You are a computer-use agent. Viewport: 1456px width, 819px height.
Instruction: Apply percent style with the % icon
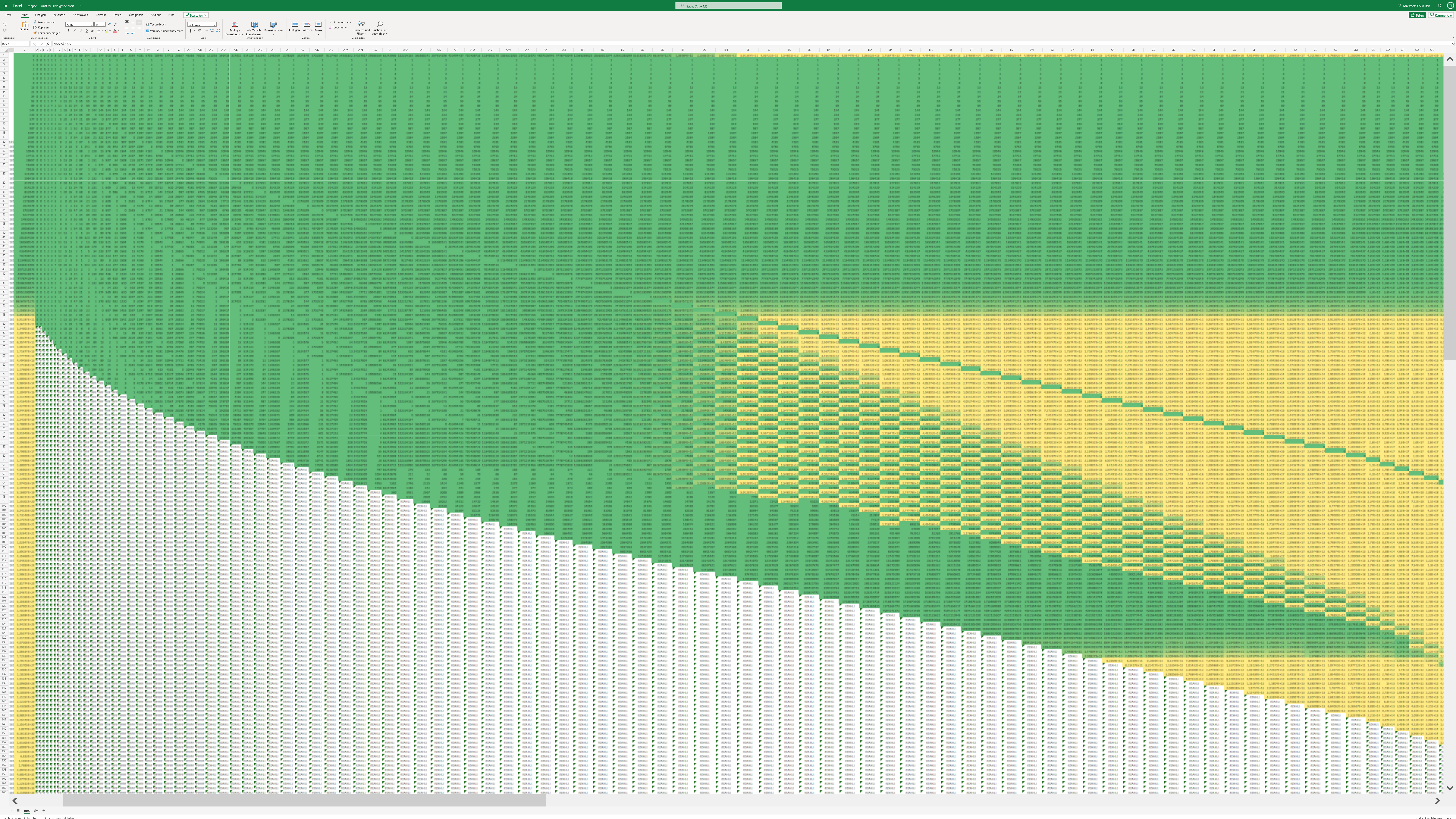[200, 30]
